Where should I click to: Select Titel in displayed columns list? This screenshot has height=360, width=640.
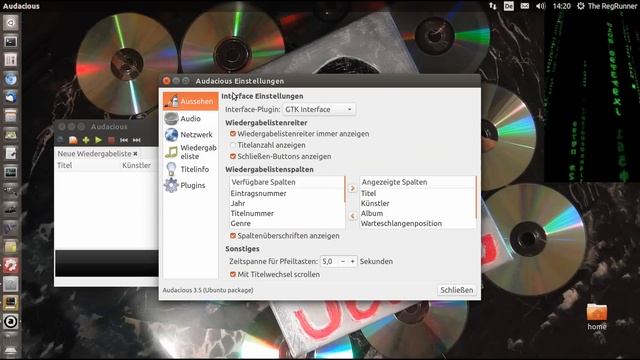click(418, 193)
